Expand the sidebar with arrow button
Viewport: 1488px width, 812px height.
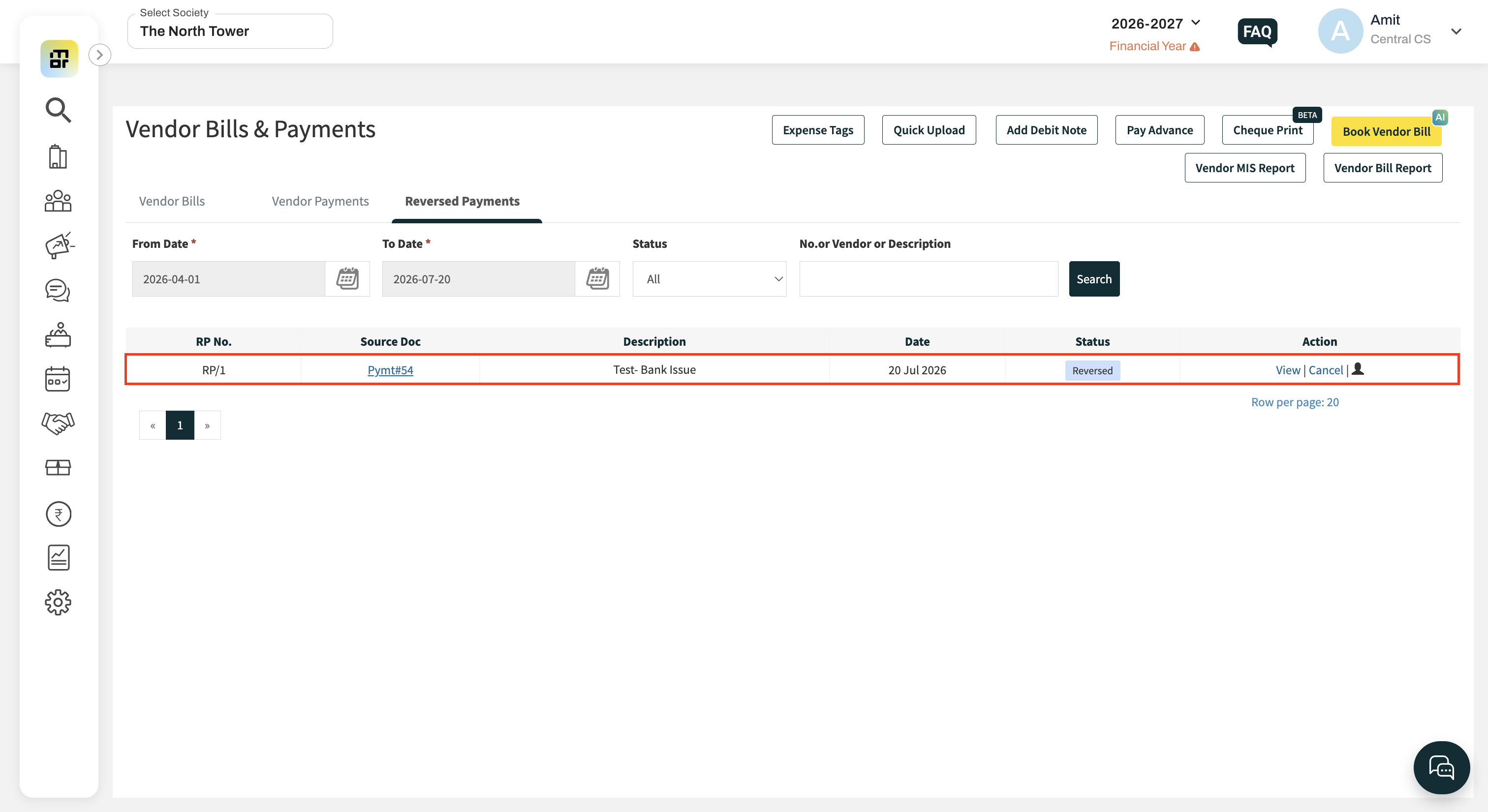point(100,55)
